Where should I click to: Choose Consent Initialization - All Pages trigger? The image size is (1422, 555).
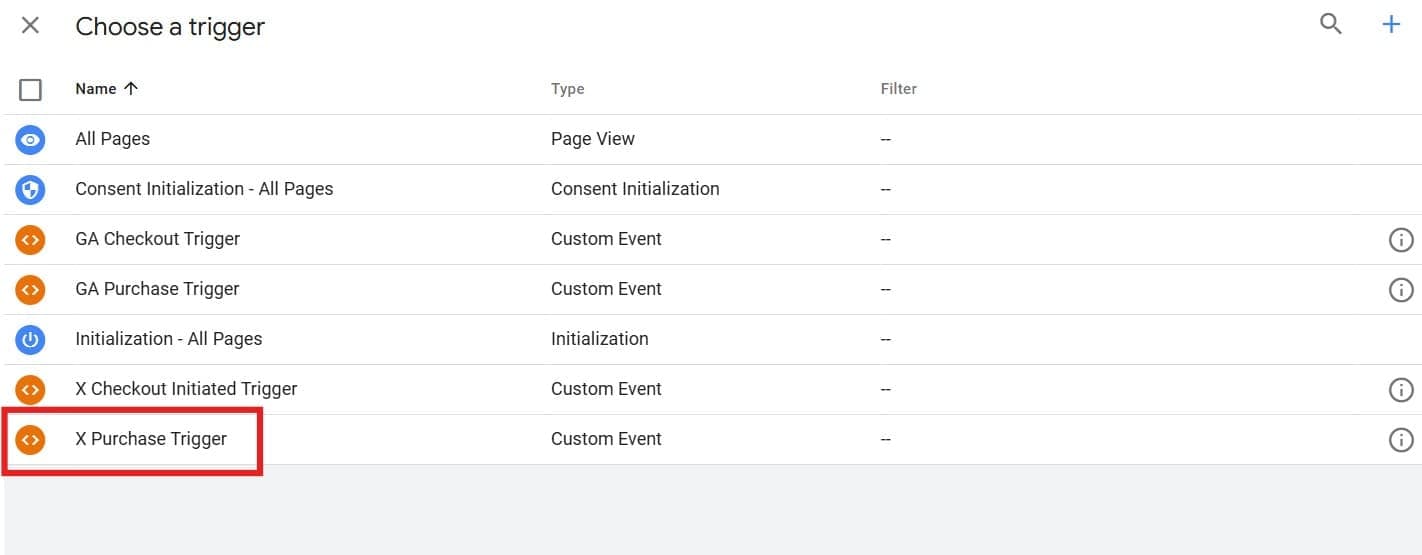click(x=204, y=189)
